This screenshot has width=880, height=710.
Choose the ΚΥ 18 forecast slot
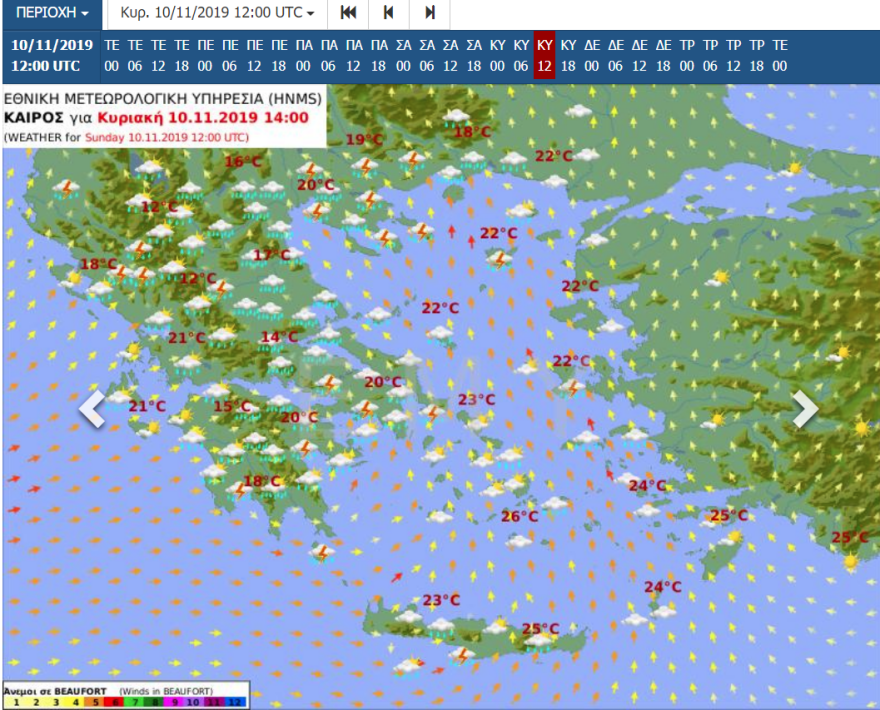point(568,56)
